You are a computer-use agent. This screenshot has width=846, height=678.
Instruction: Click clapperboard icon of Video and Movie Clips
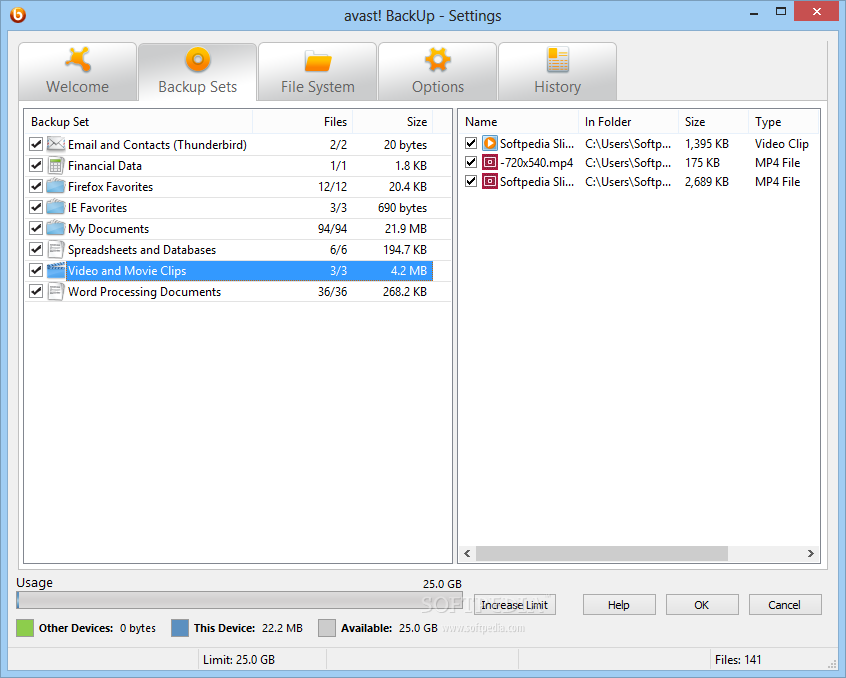click(56, 270)
